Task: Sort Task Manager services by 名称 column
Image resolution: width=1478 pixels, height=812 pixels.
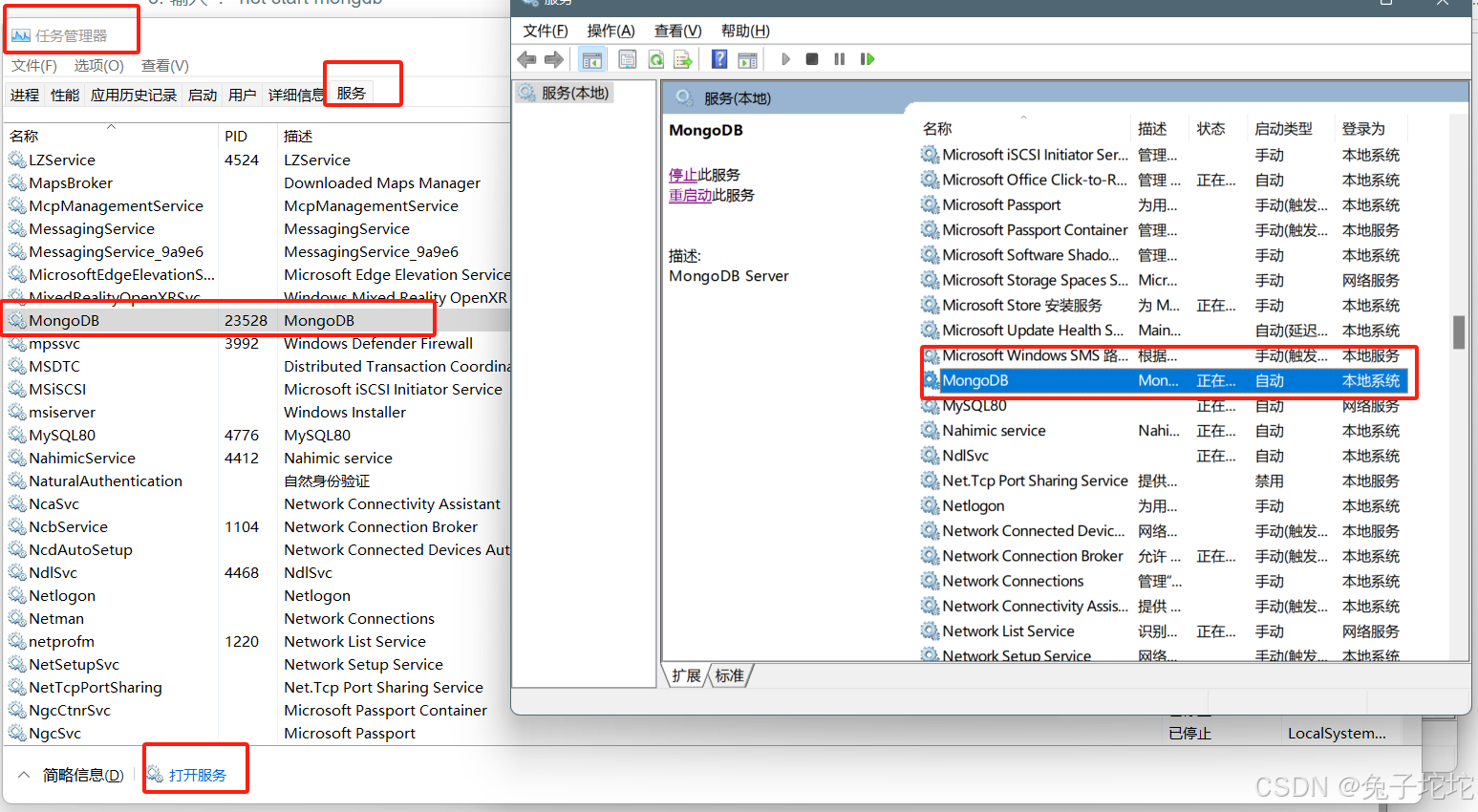Action: pos(110,136)
